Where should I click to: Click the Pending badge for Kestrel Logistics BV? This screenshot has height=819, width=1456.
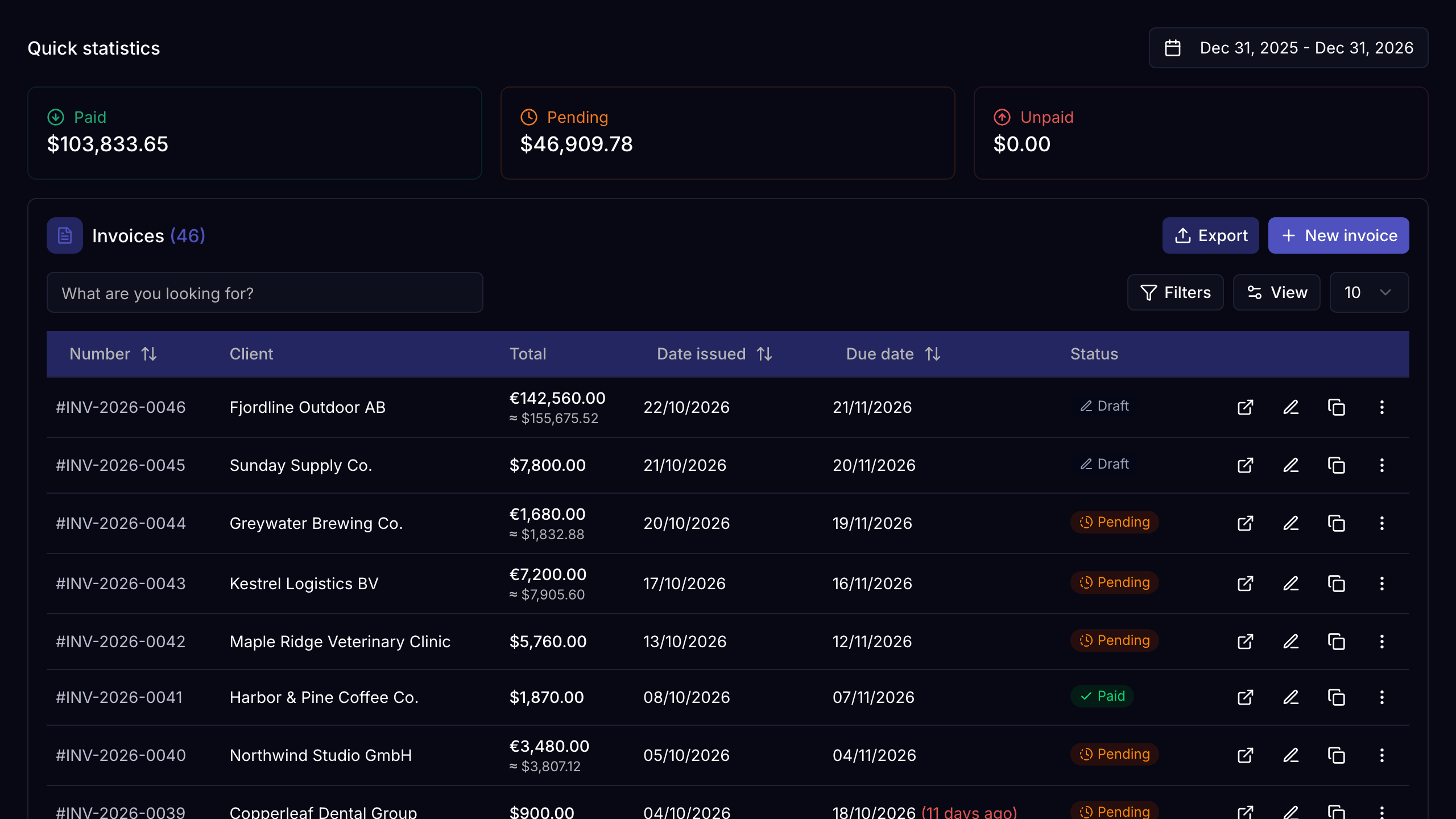click(1115, 582)
